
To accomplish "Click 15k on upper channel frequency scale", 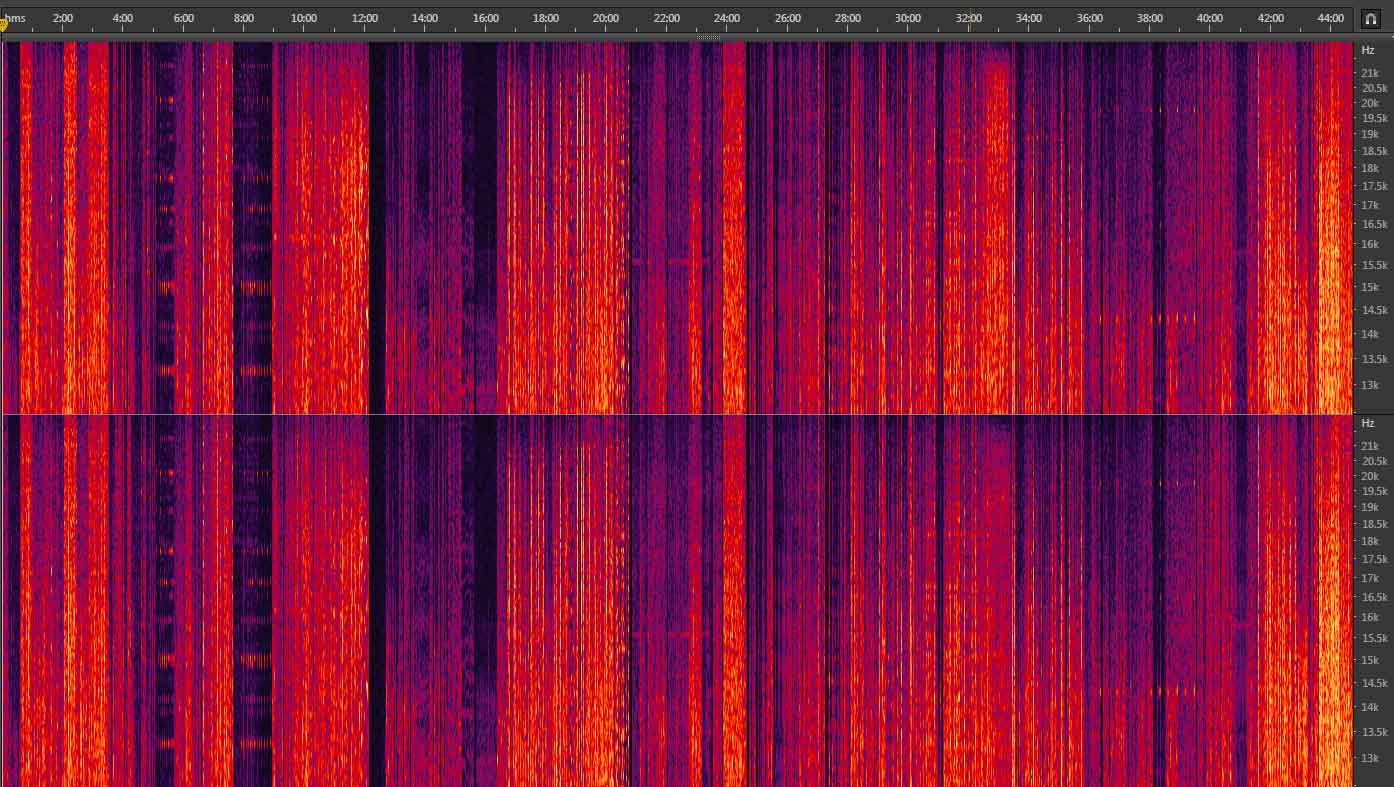I will pyautogui.click(x=1370, y=287).
